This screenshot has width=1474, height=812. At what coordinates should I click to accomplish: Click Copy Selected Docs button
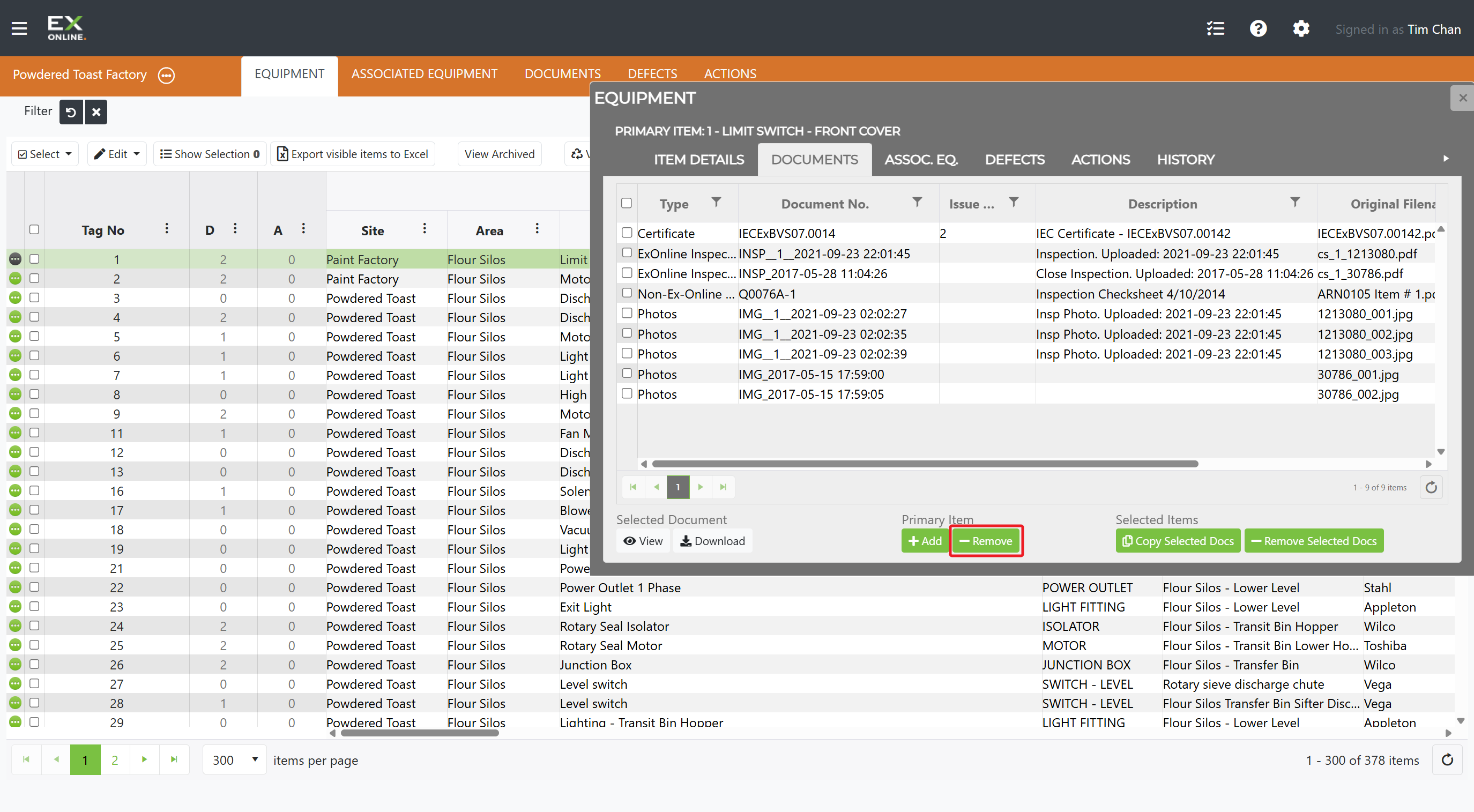point(1178,541)
